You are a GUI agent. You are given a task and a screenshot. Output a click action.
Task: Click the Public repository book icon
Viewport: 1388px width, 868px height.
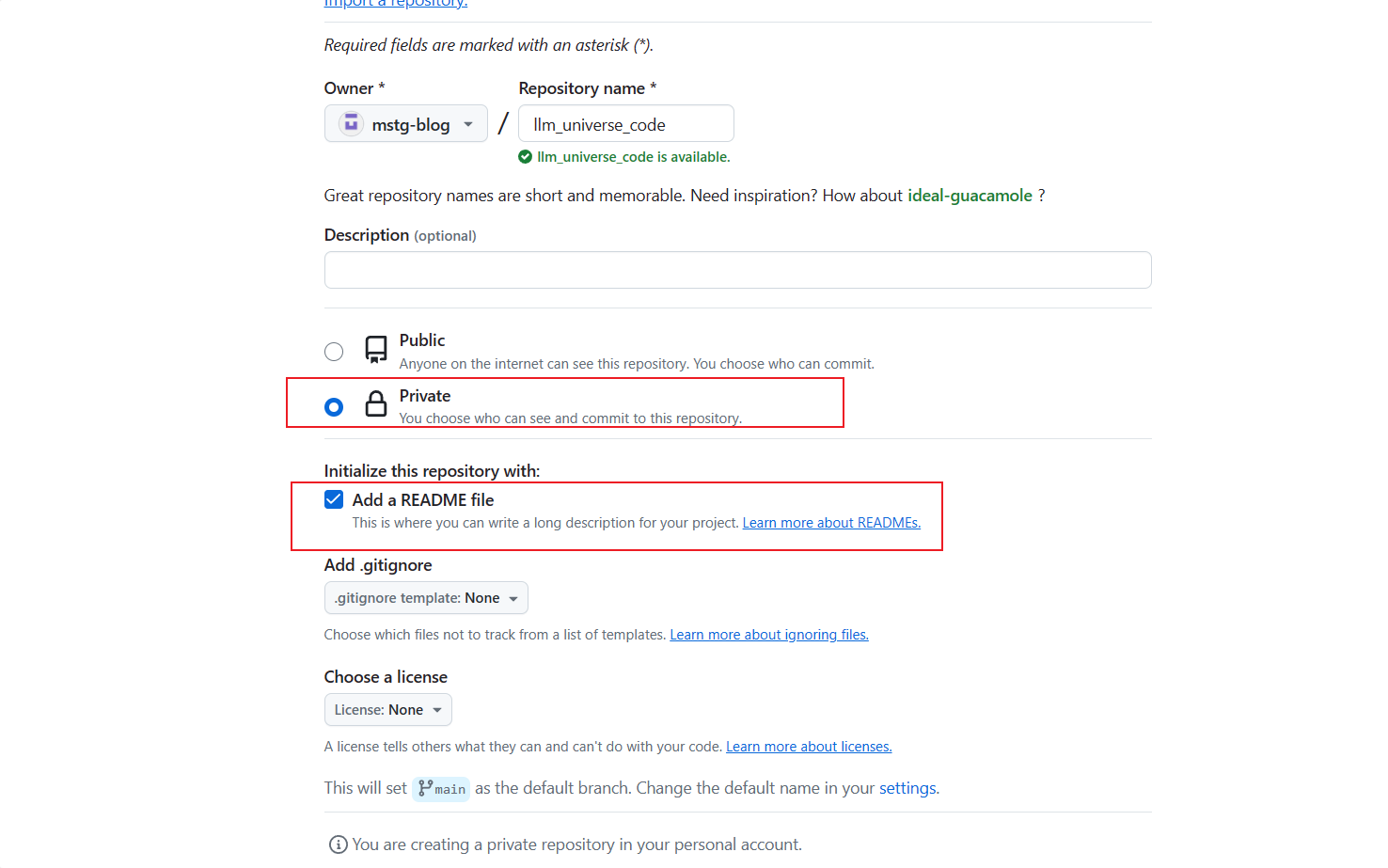(376, 350)
